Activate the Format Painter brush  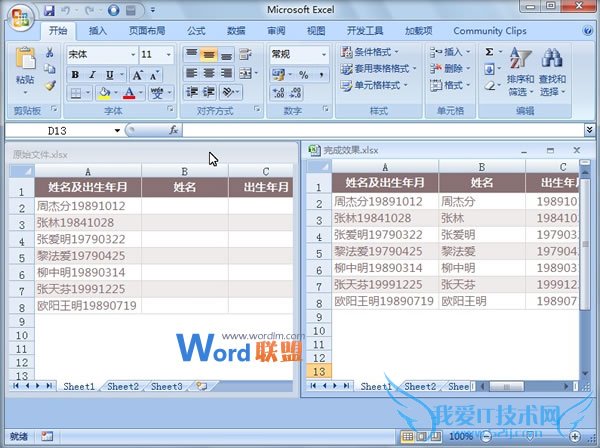[50, 85]
